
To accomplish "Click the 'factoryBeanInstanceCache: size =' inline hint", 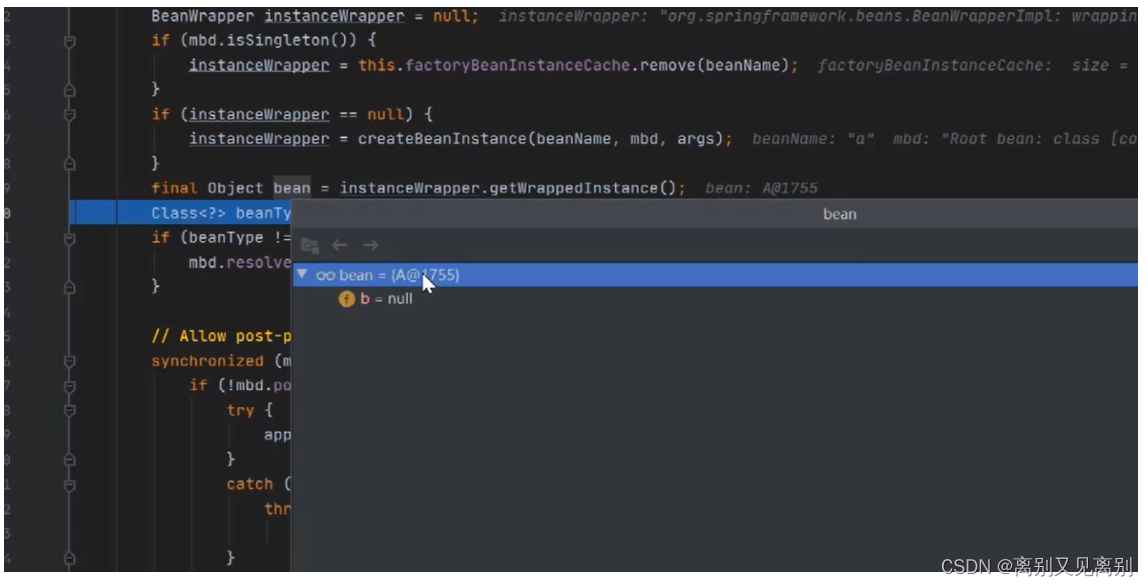I will [973, 65].
